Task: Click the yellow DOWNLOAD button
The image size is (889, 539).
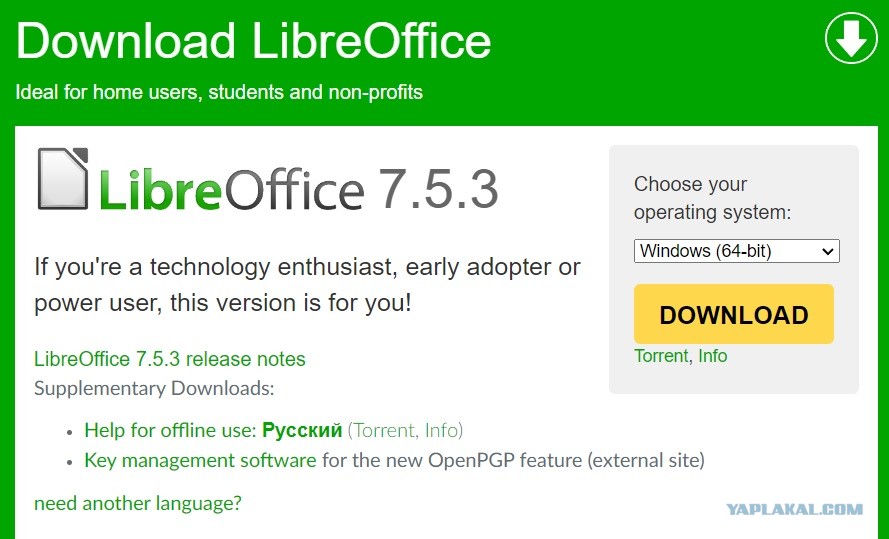Action: (734, 314)
